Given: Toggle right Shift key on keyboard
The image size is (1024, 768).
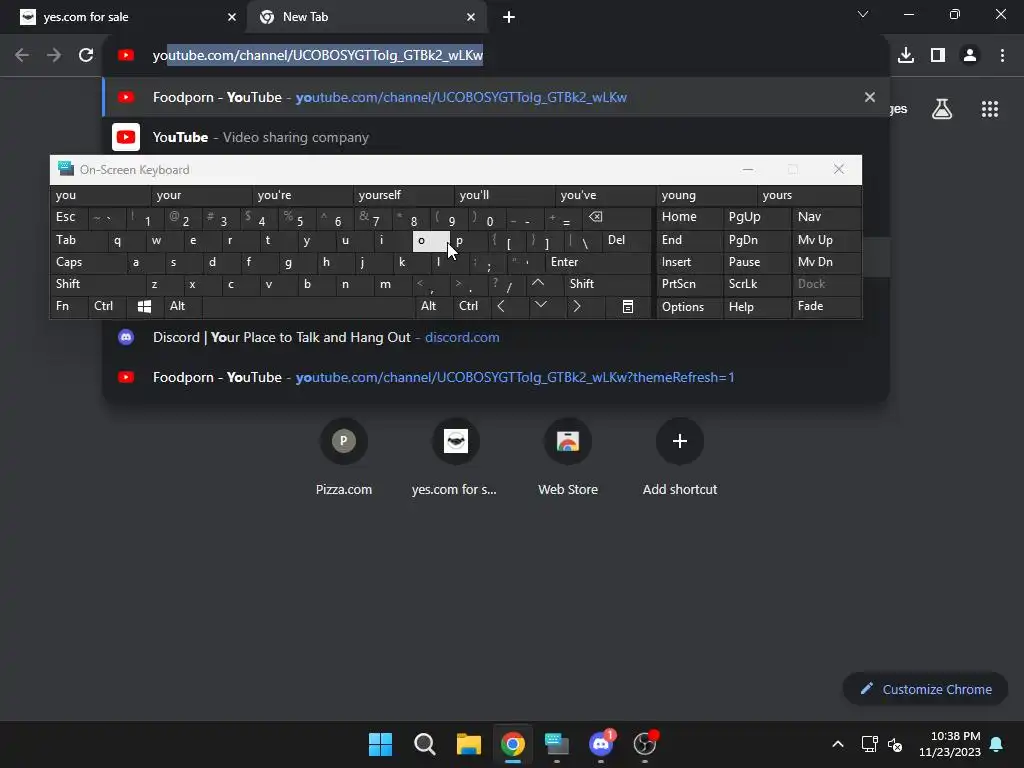Looking at the screenshot, I should (x=607, y=284).
